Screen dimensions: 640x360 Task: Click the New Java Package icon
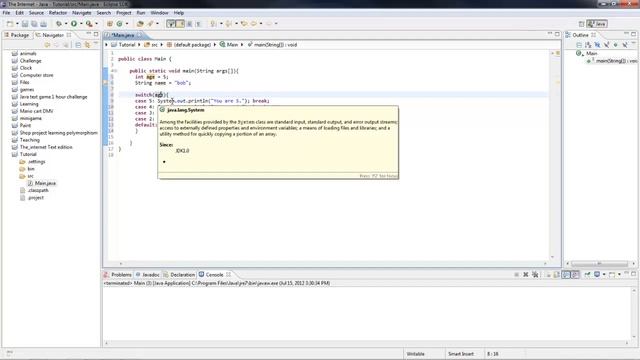click(110, 24)
